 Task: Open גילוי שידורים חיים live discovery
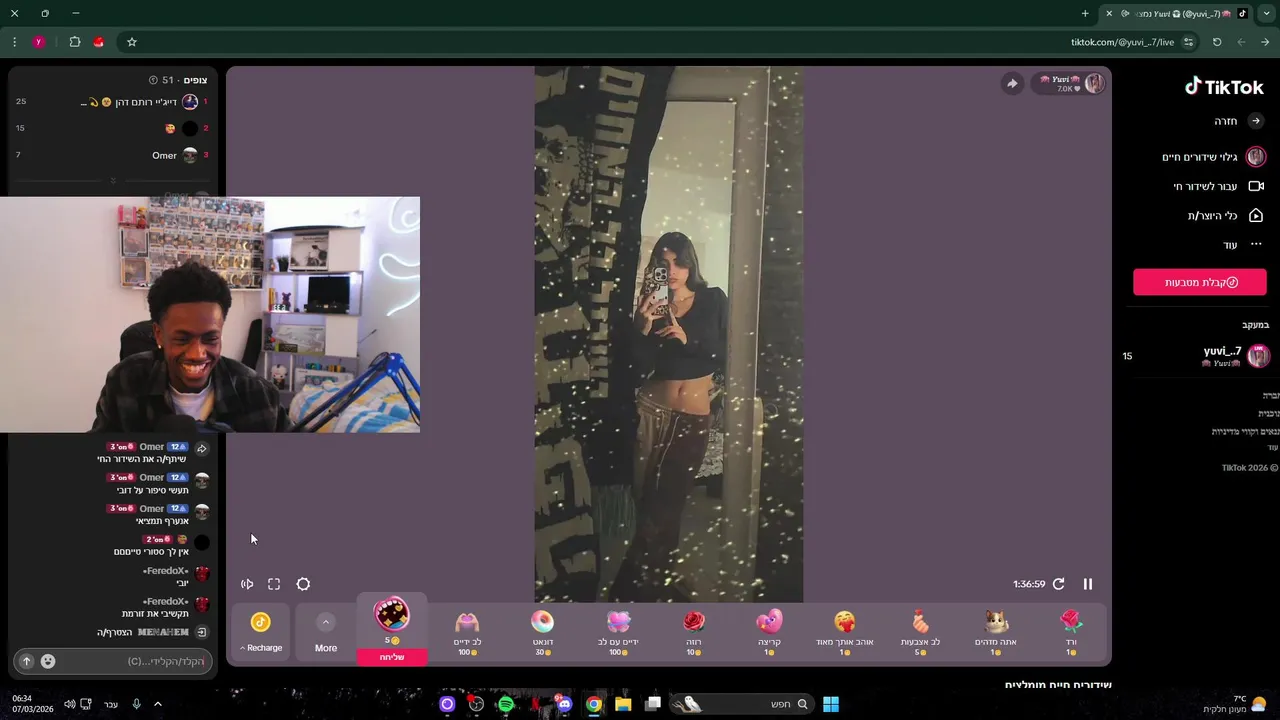coord(1214,157)
